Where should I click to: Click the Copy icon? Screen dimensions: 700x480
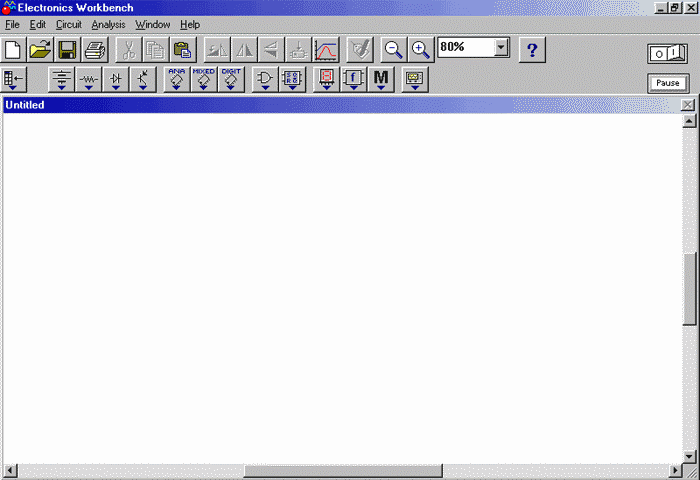[156, 50]
